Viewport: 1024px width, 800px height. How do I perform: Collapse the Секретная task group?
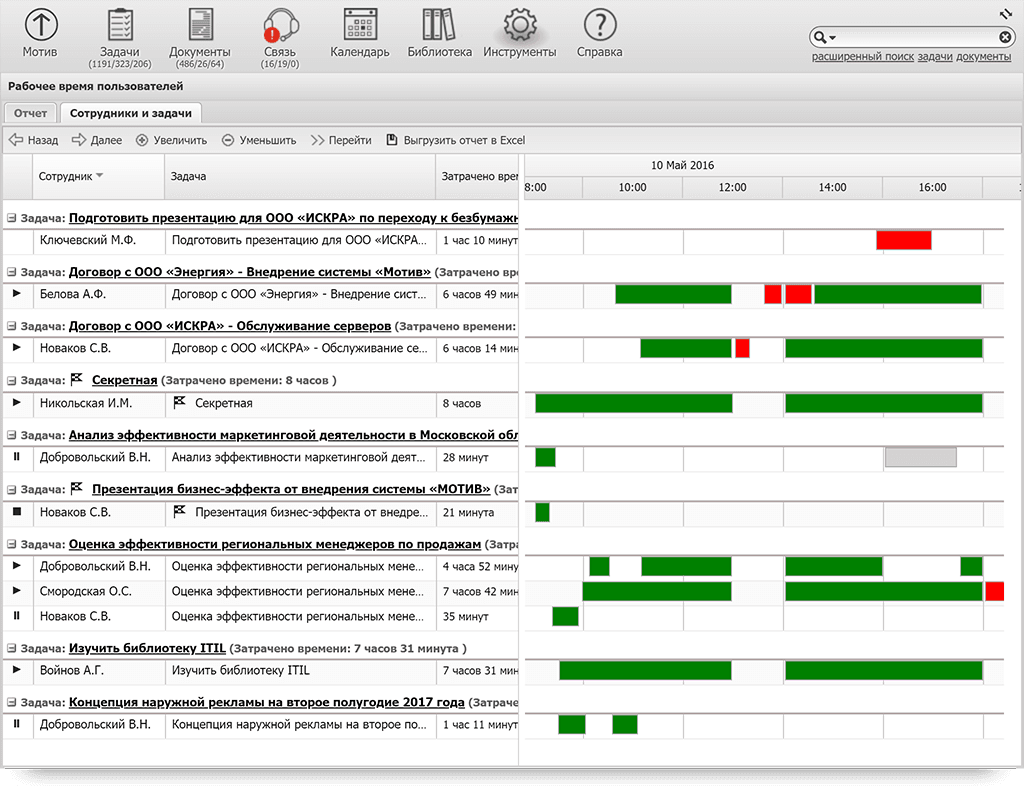coord(12,381)
